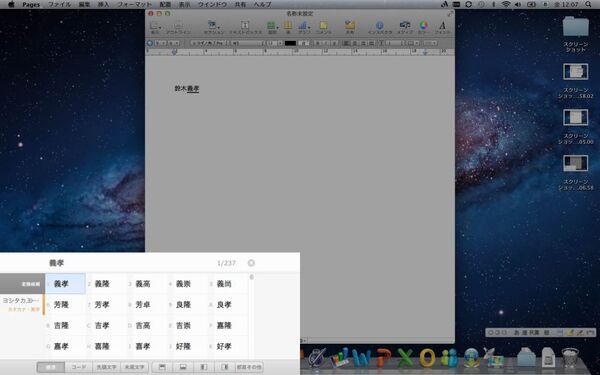
Task: Open Microsoft Messenger from the Dock
Action: [449, 357]
